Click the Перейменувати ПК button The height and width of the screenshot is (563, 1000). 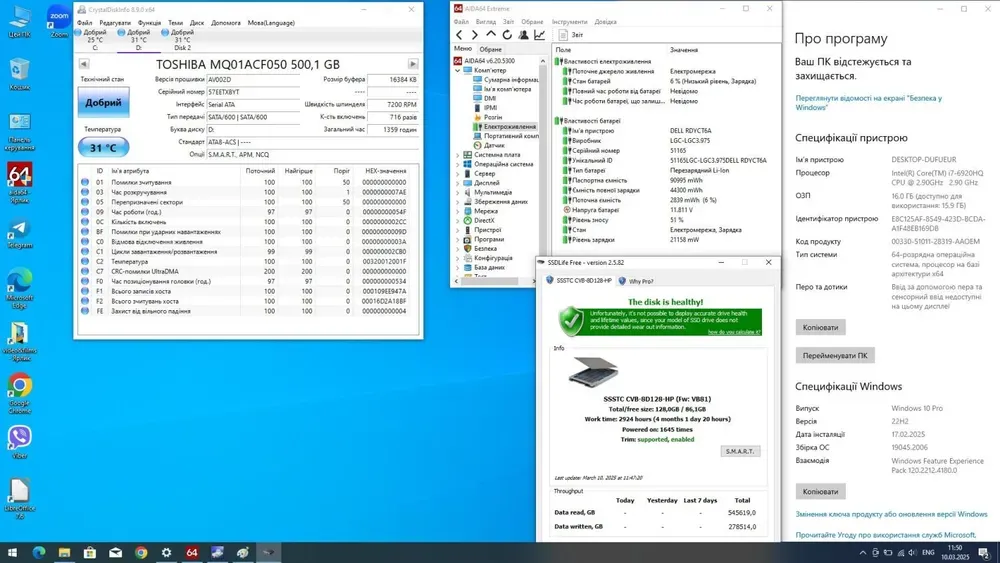834,355
